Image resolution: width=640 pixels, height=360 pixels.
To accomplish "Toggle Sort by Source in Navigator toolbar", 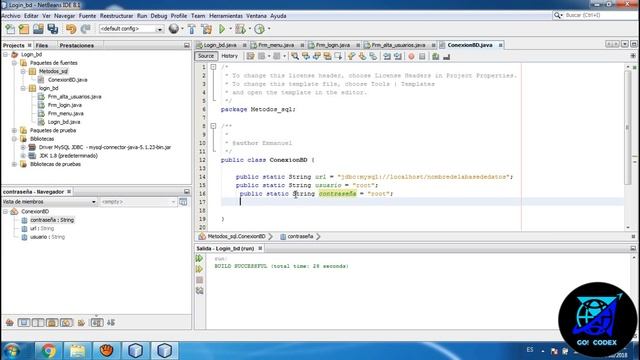I will pyautogui.click(x=111, y=322).
